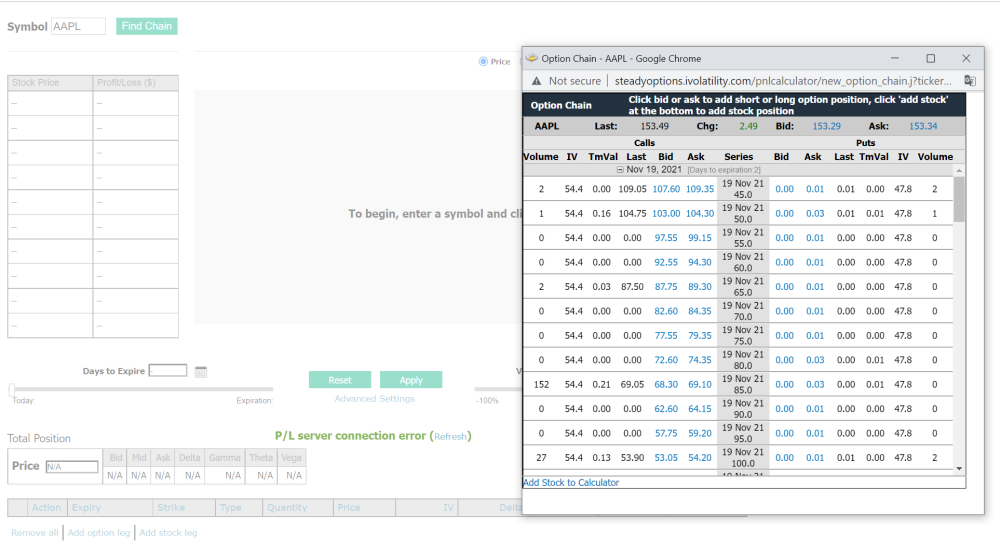Click put ask 0.03 for 50.0 strike
The width and height of the screenshot is (1000, 555).
click(815, 214)
